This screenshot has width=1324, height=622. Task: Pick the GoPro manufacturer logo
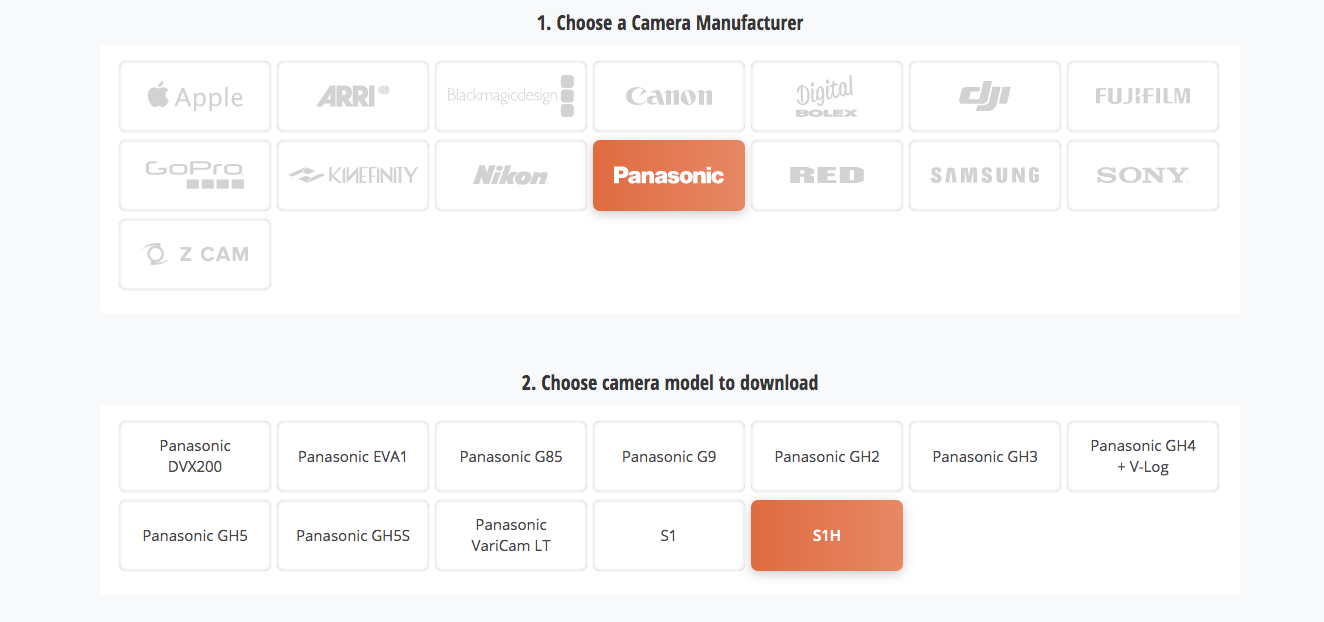(x=194, y=175)
